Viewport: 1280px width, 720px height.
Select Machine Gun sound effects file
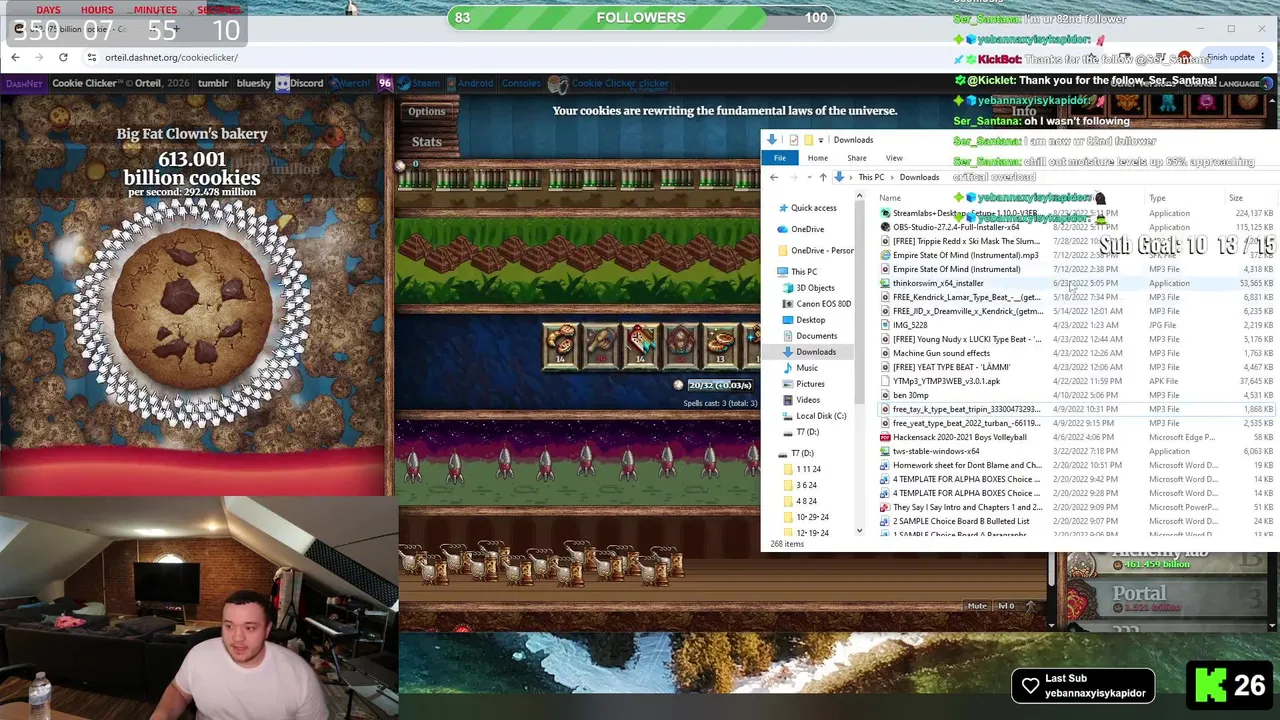(941, 353)
